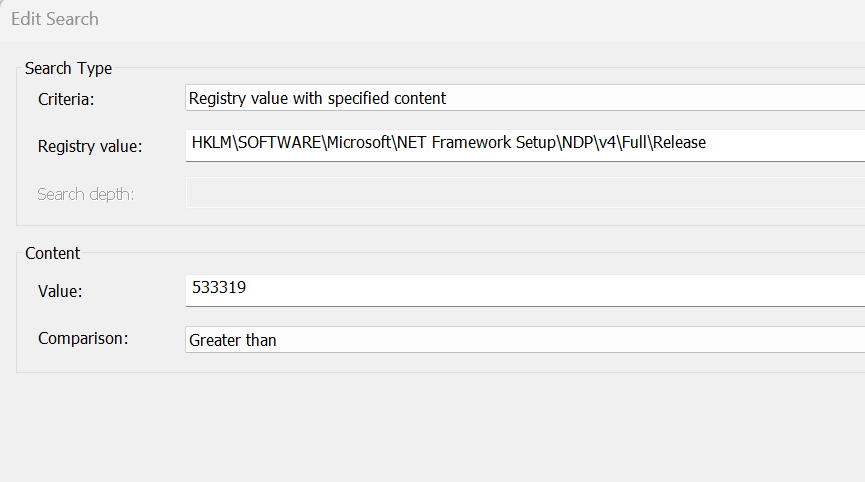Viewport: 865px width, 482px height.
Task: Expand the Comparison 'Greater than' combo box
Action: pos(525,340)
